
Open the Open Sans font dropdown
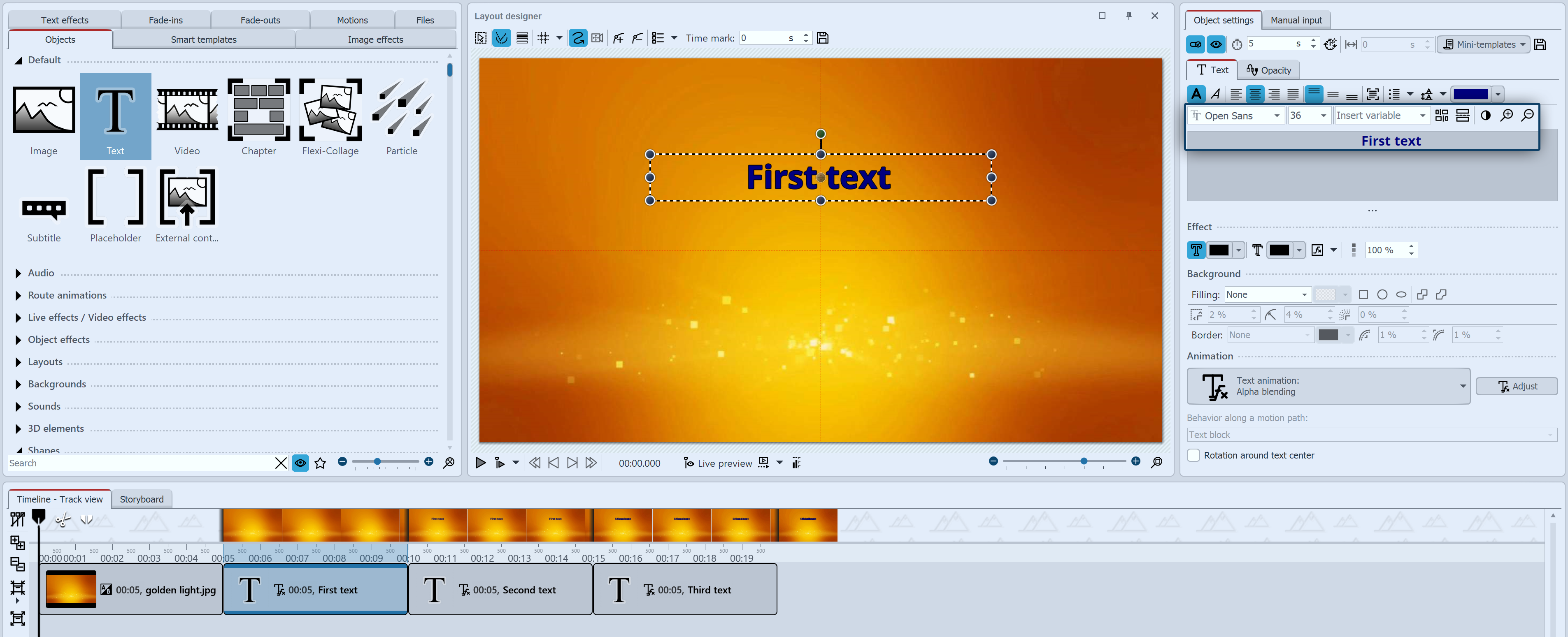tap(1235, 115)
